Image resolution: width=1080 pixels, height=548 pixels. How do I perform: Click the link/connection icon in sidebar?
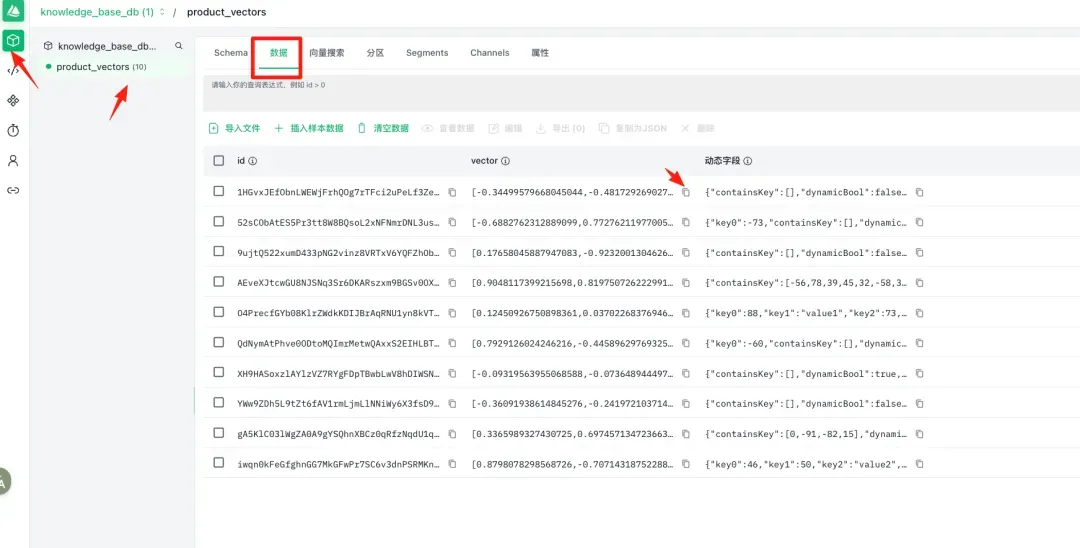[x=13, y=190]
